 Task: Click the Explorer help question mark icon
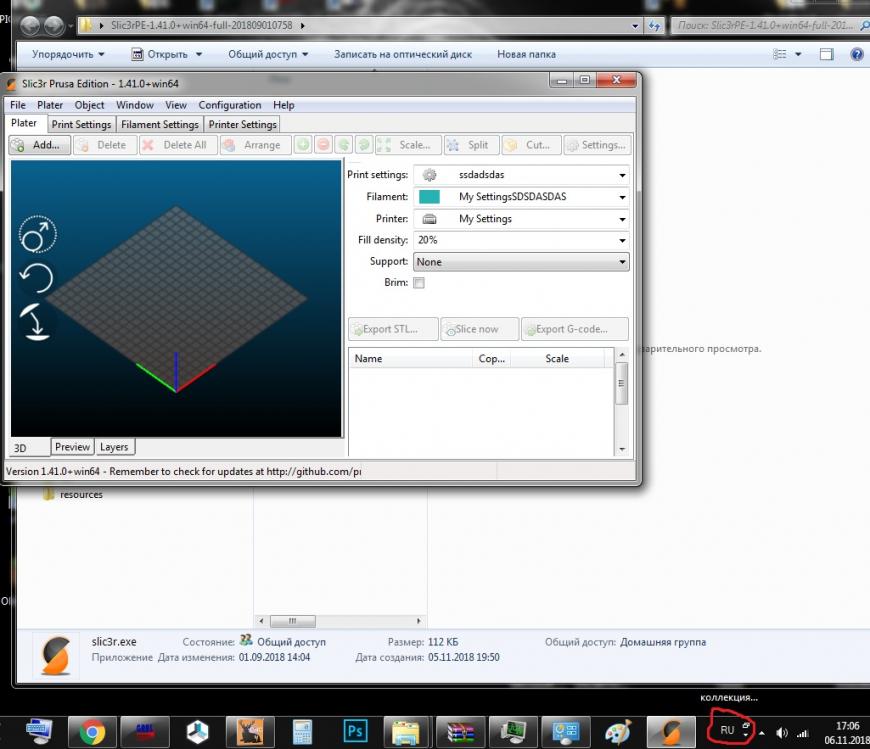coord(857,54)
